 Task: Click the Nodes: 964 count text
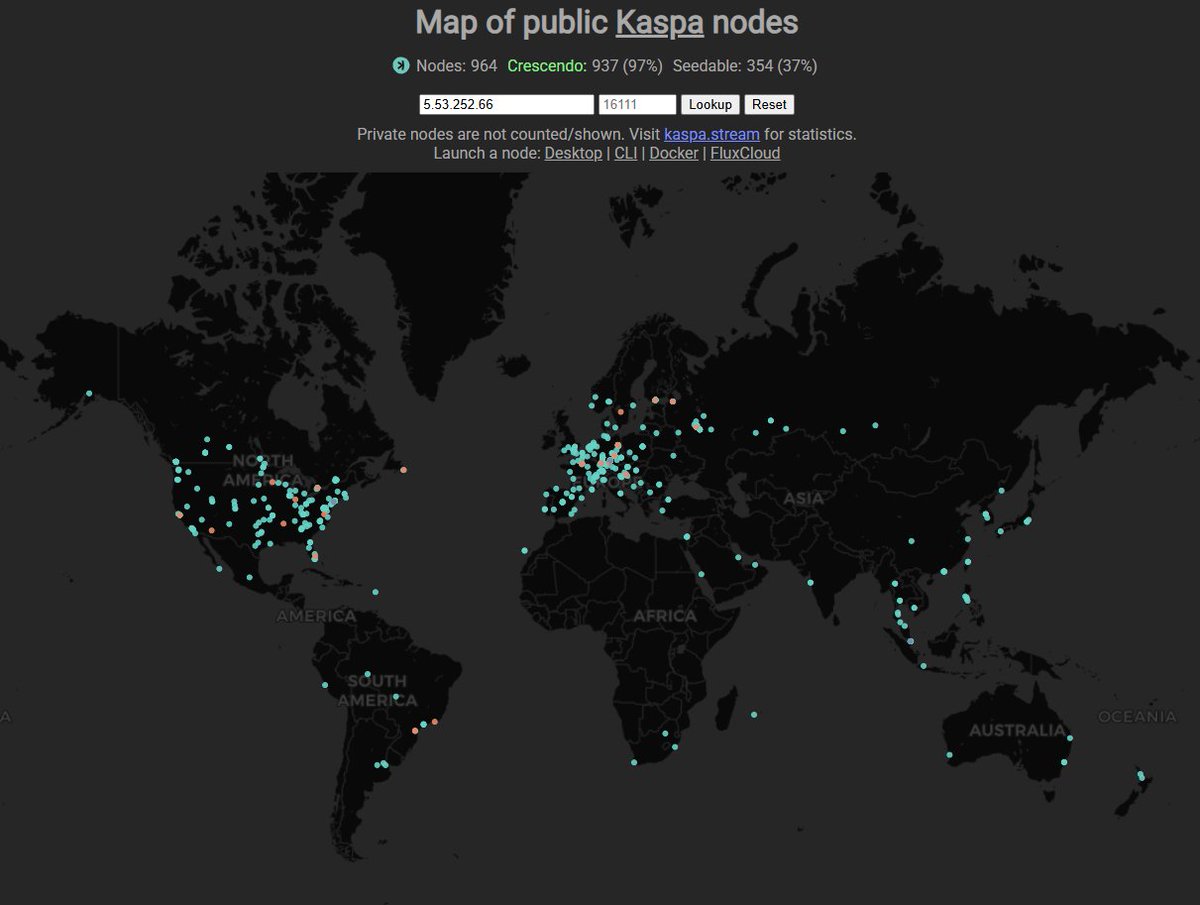[456, 66]
